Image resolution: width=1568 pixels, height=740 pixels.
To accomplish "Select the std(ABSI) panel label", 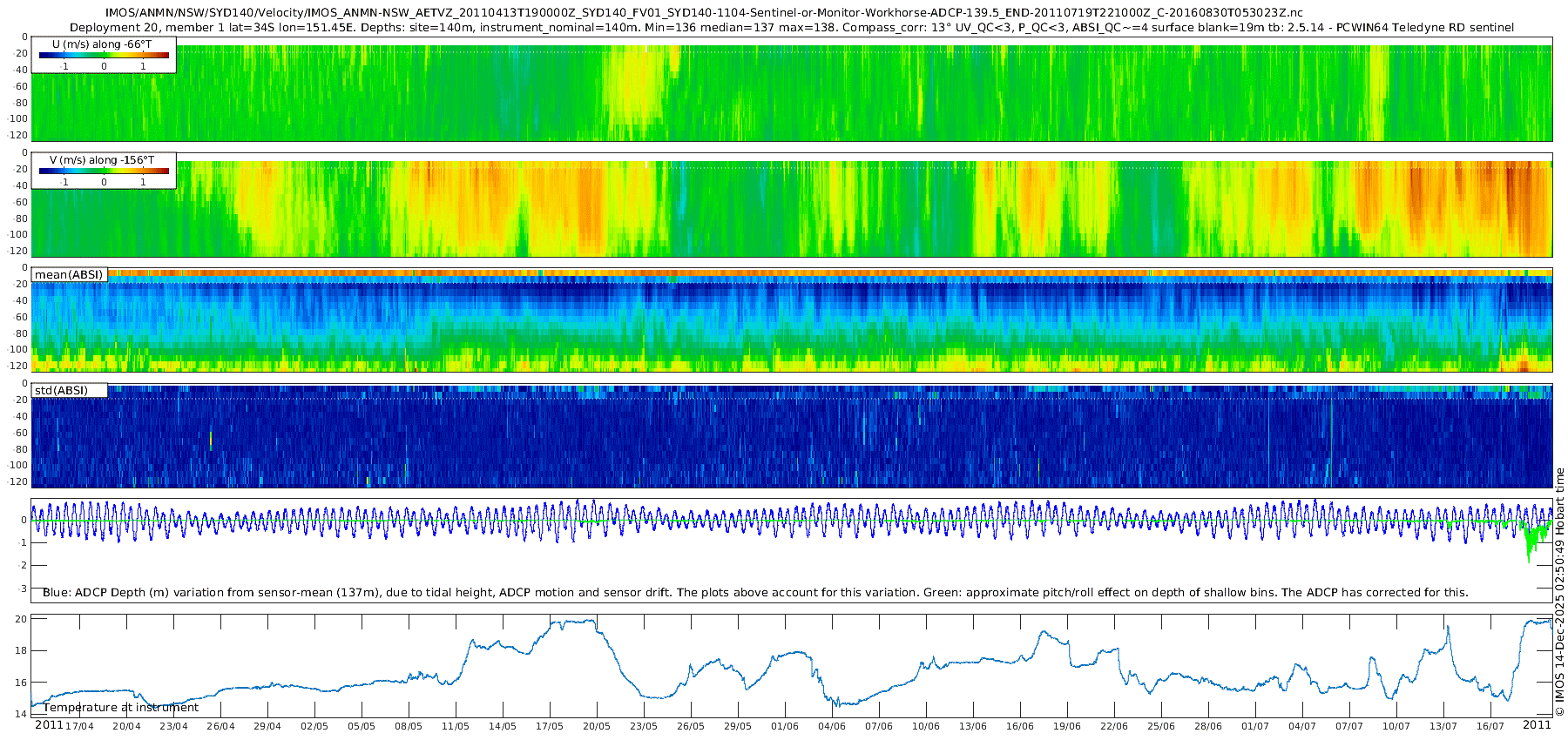I will (61, 390).
